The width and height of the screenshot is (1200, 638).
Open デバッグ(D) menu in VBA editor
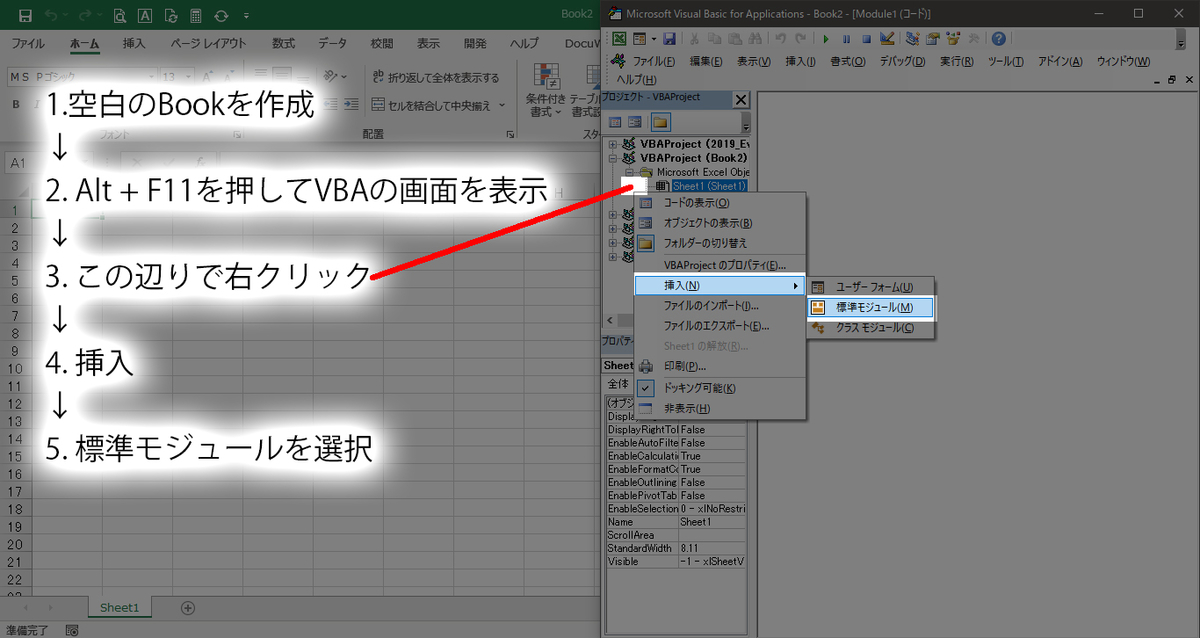pos(904,61)
